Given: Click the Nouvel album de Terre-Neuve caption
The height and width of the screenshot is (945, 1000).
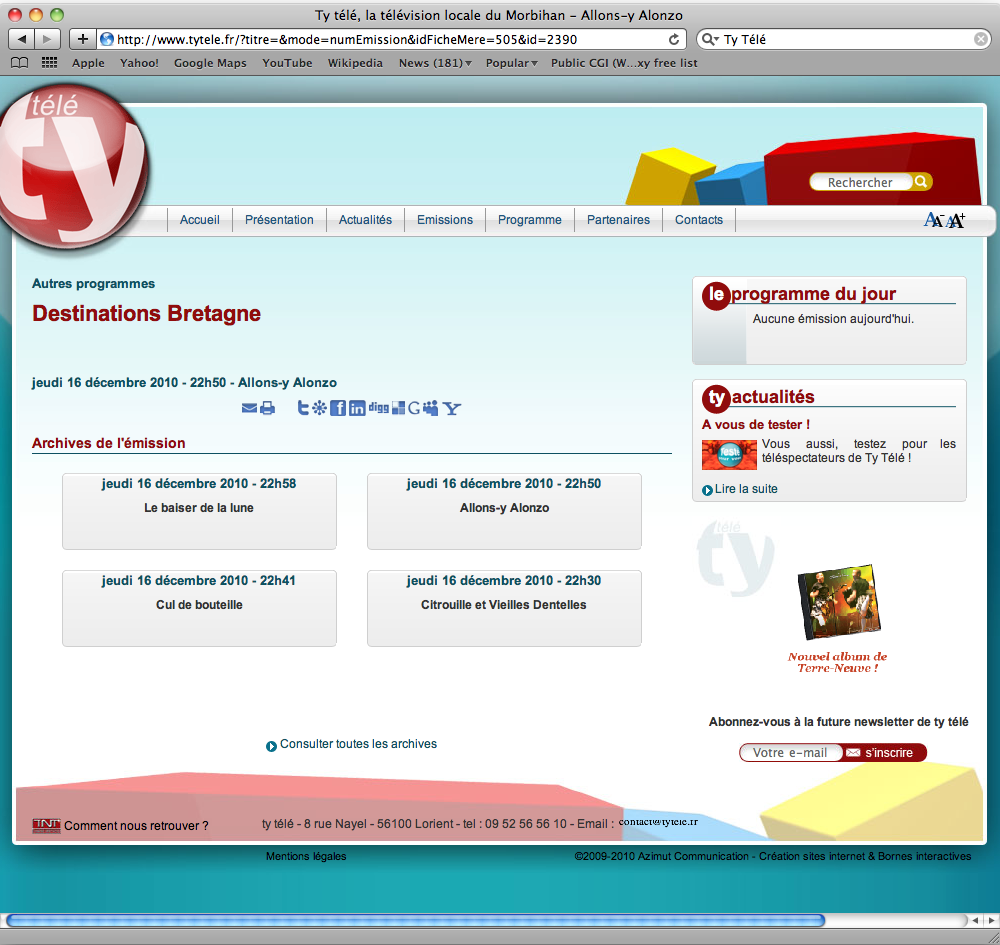Looking at the screenshot, I should [837, 662].
